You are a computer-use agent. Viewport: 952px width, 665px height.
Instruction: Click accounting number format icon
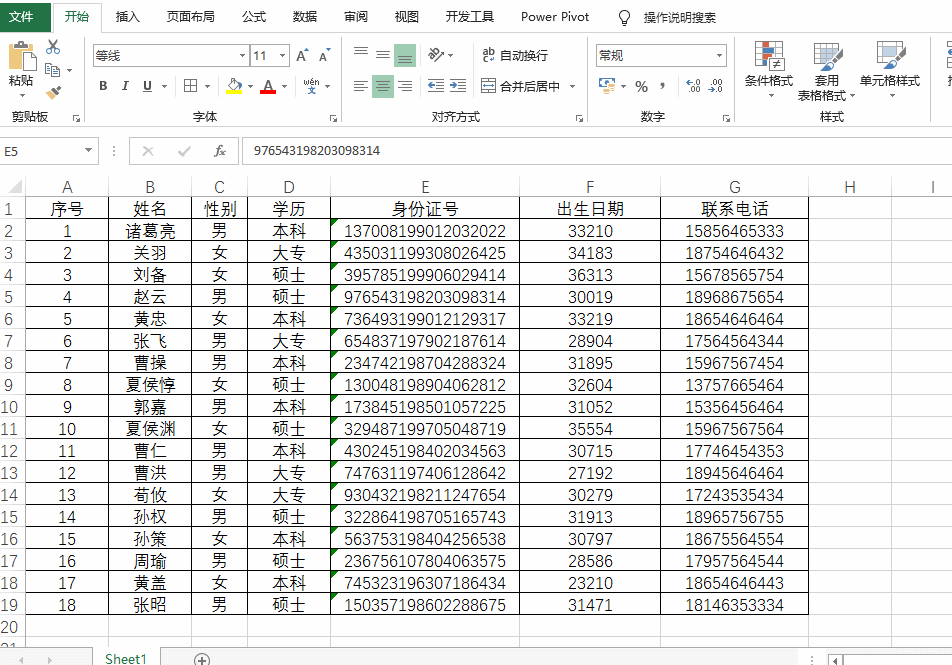[x=607, y=86]
